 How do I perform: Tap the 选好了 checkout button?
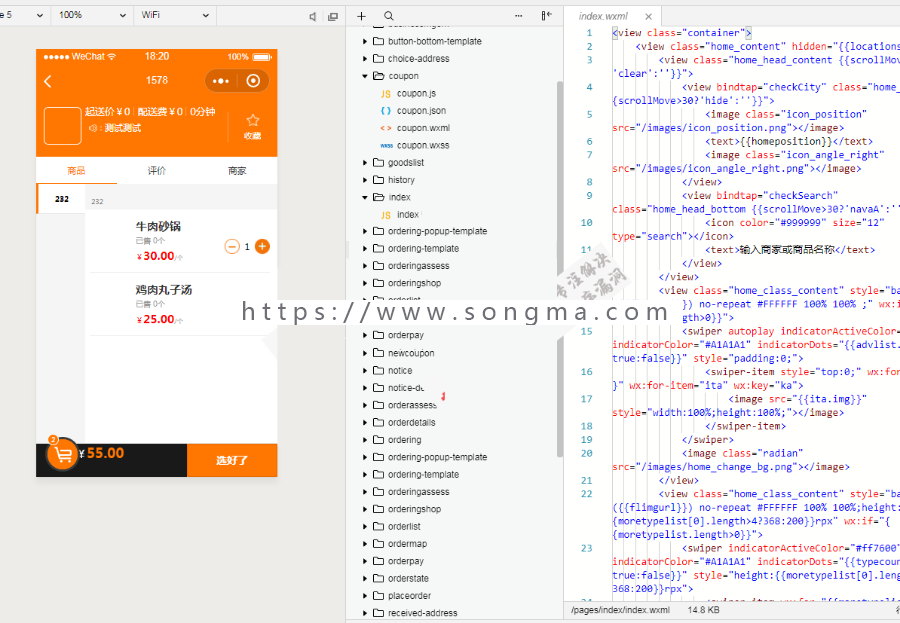pyautogui.click(x=232, y=460)
